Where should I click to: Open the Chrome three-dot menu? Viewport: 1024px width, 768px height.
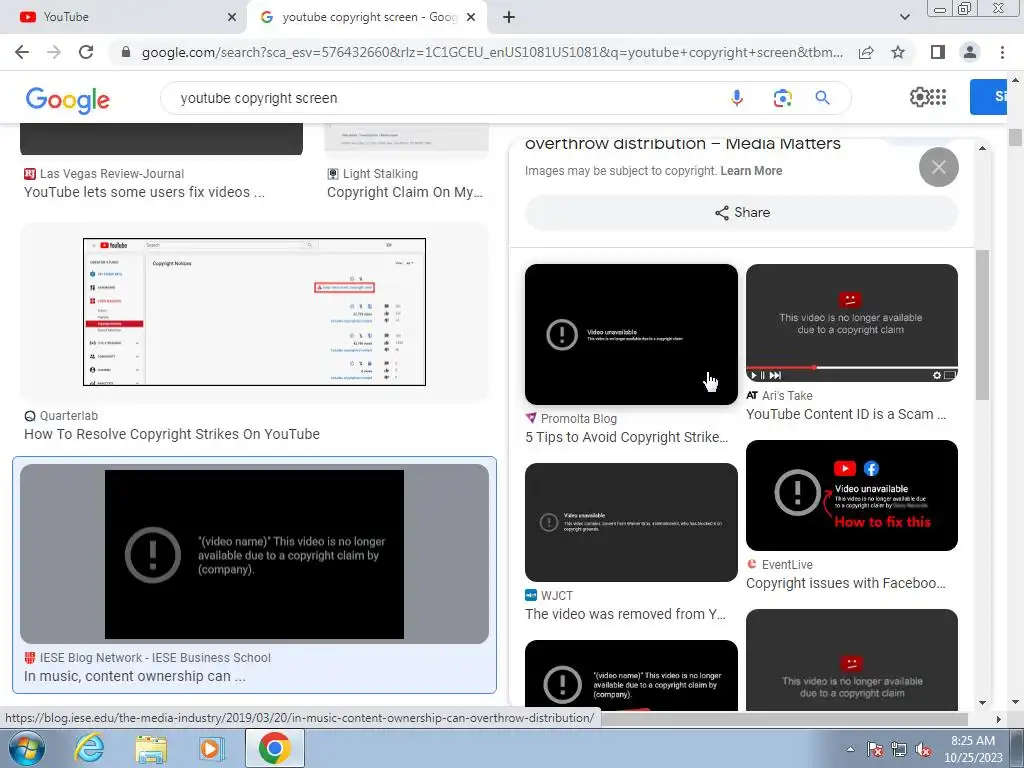(x=1002, y=52)
